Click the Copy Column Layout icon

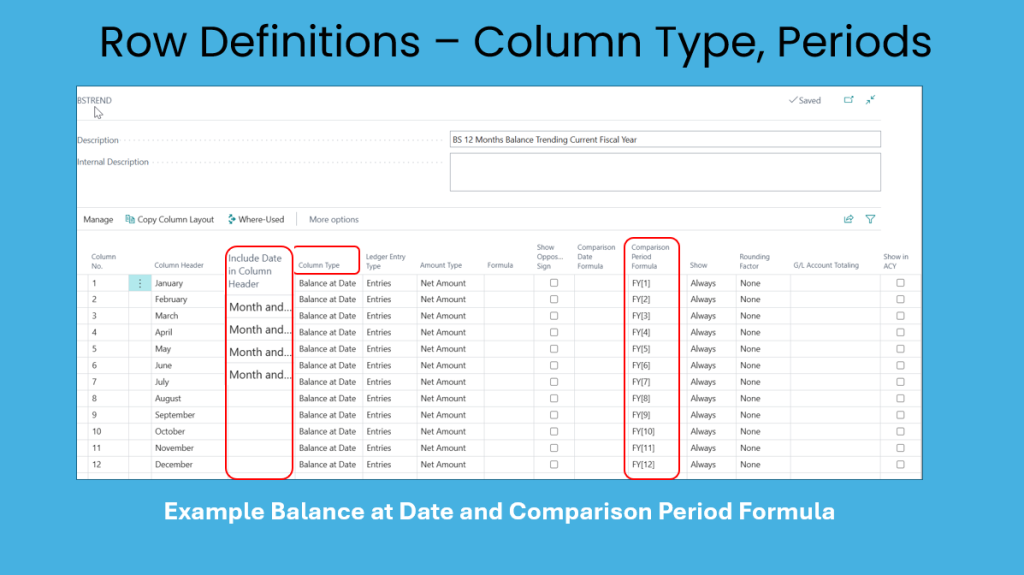pyautogui.click(x=130, y=219)
